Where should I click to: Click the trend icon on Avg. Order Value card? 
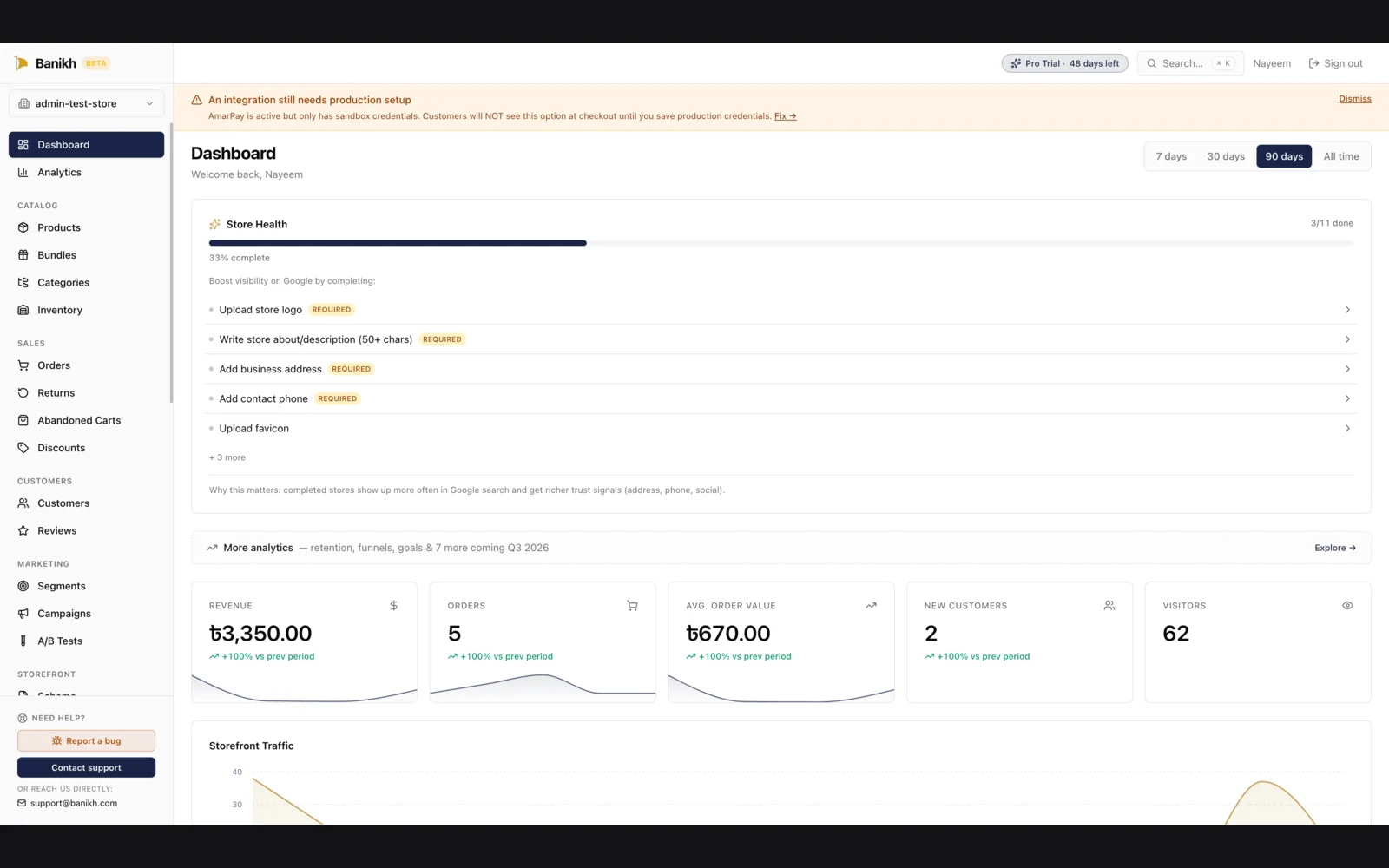pyautogui.click(x=871, y=606)
